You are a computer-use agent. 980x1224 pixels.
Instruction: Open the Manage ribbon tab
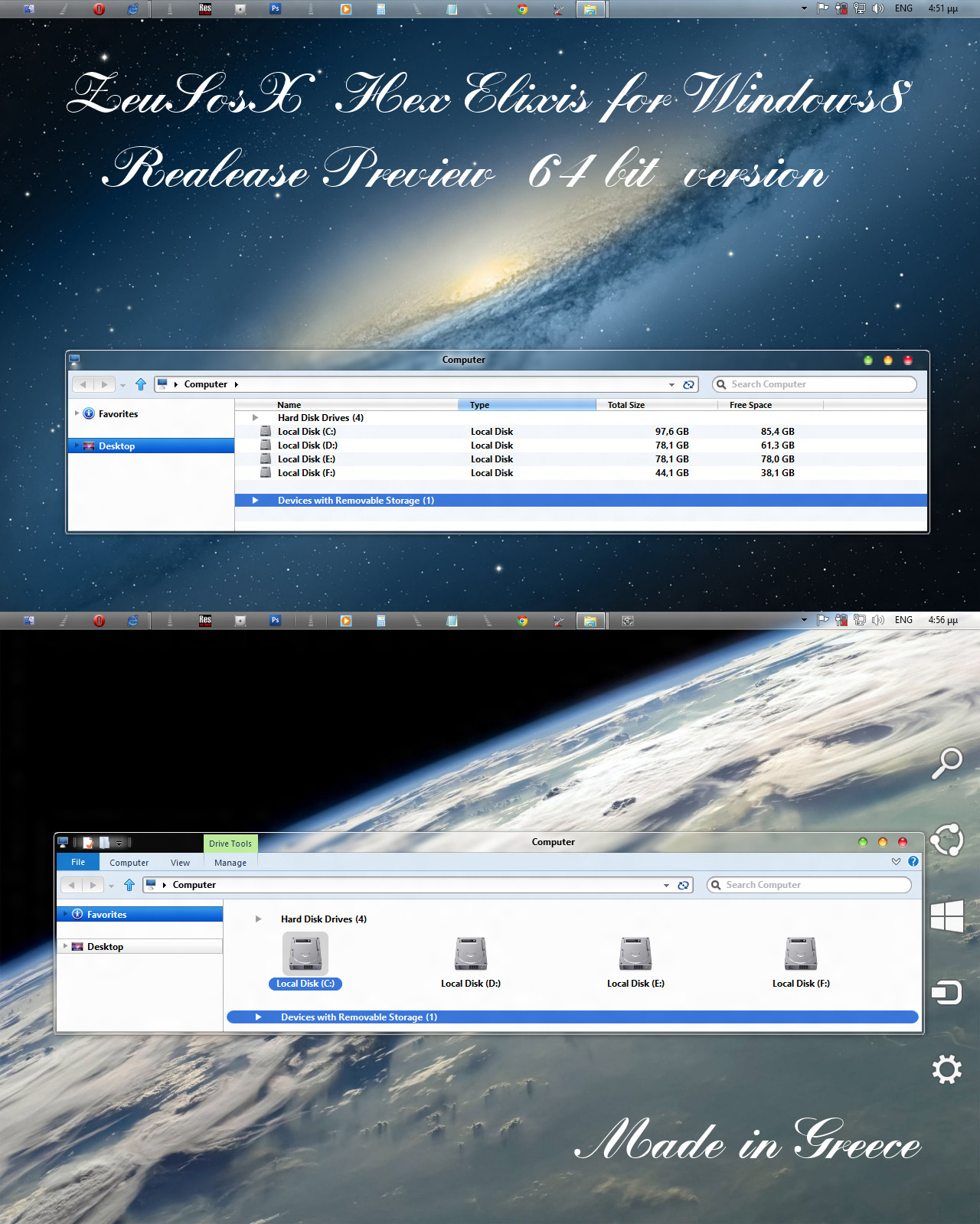(230, 863)
